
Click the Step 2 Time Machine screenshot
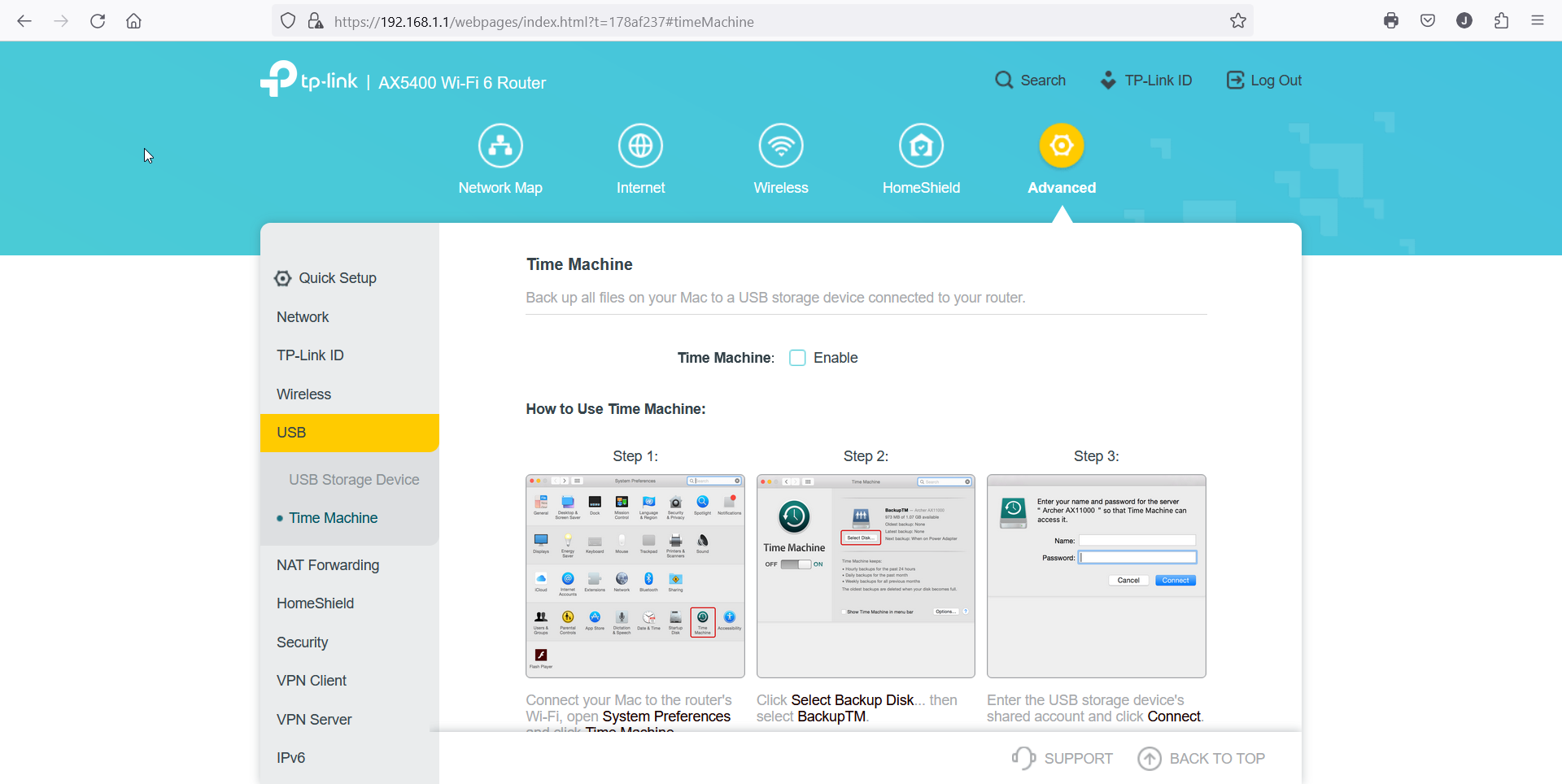866,576
